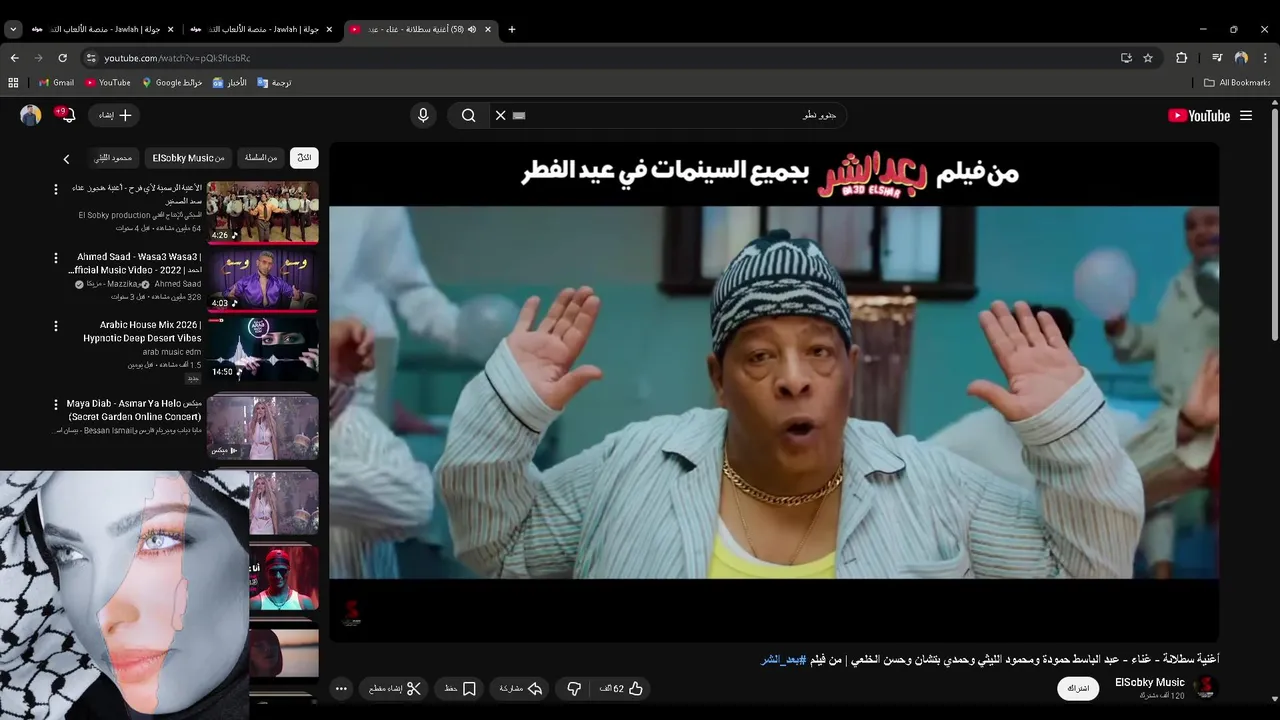
Task: Clear the search box with X
Action: tap(501, 115)
